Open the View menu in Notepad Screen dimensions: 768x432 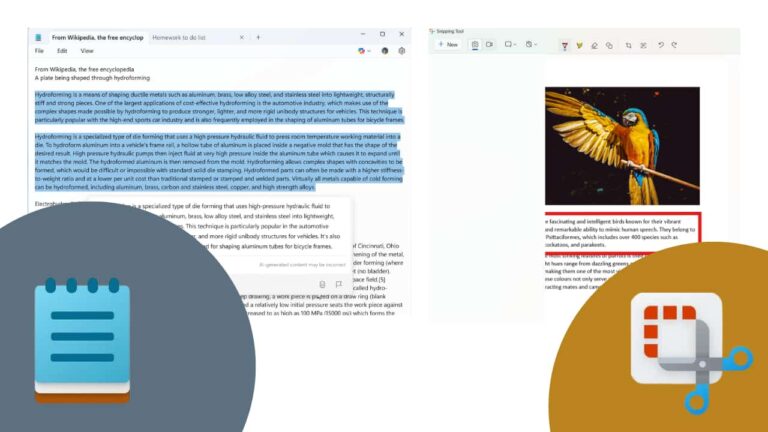[87, 51]
